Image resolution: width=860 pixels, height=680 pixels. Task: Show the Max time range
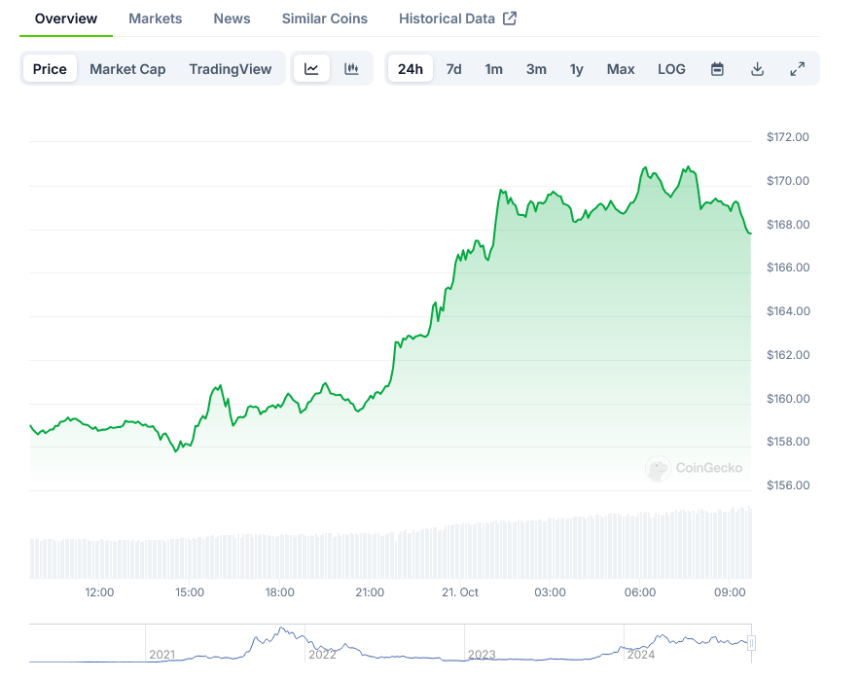[x=620, y=69]
